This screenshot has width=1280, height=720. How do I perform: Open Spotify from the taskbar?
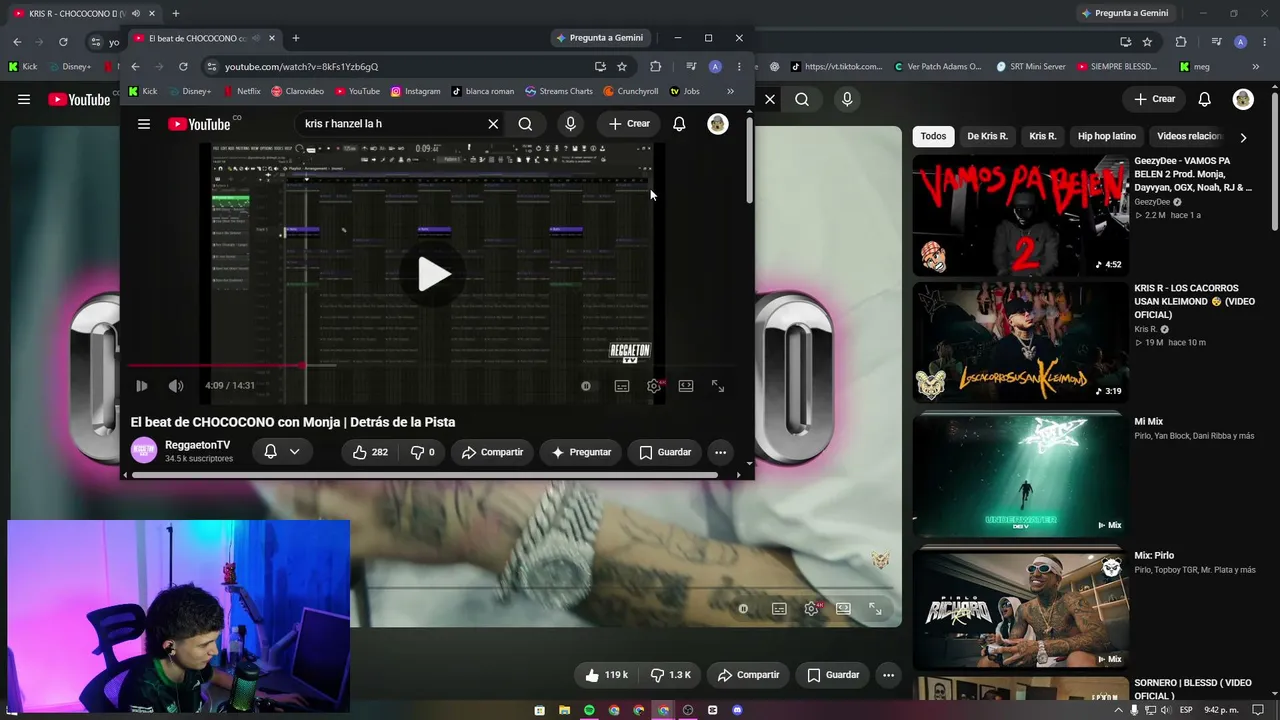coord(589,710)
